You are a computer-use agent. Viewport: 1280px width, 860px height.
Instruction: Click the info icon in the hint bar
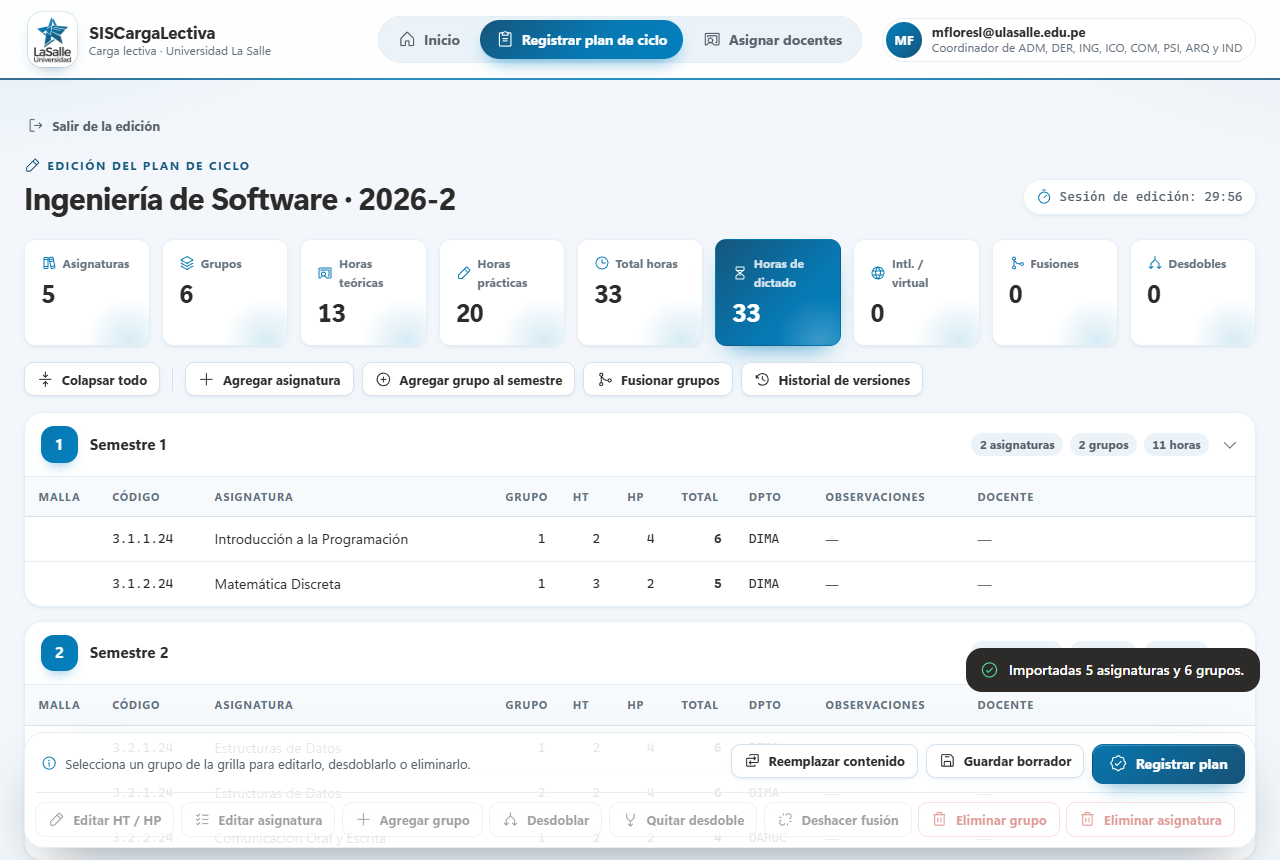(x=49, y=764)
